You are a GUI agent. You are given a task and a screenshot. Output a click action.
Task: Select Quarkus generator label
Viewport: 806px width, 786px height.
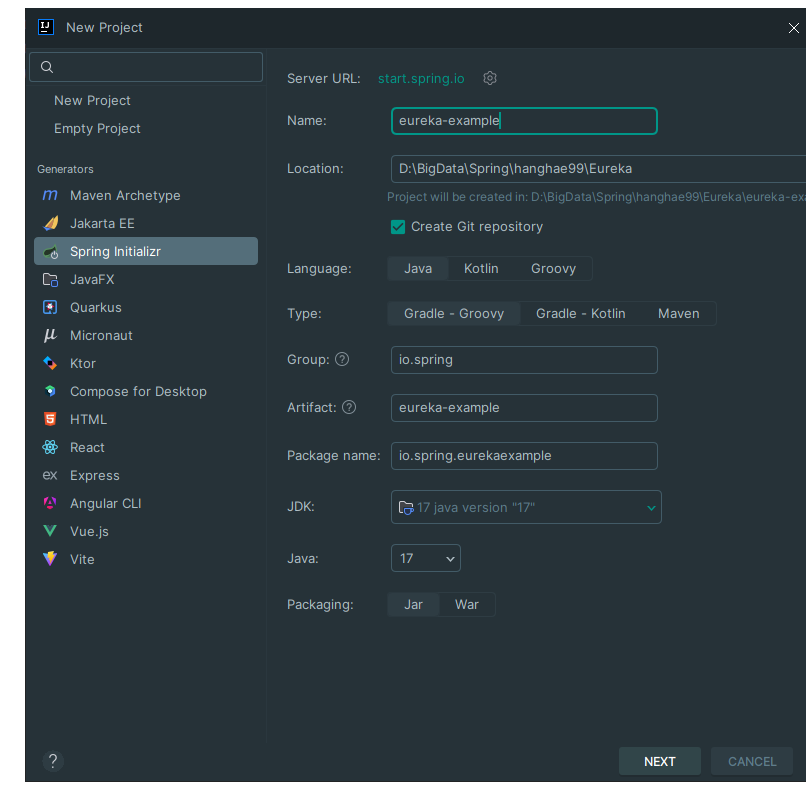tap(96, 307)
